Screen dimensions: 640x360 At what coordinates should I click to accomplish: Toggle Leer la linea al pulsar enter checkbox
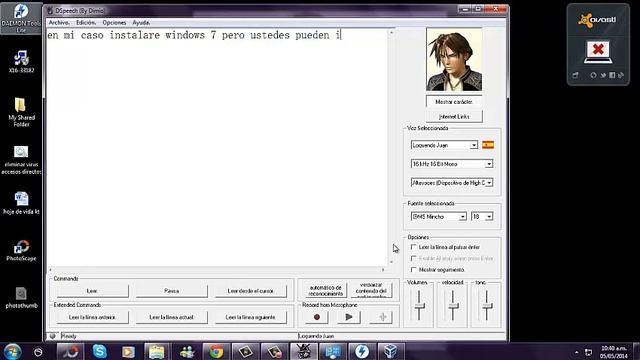coord(413,247)
